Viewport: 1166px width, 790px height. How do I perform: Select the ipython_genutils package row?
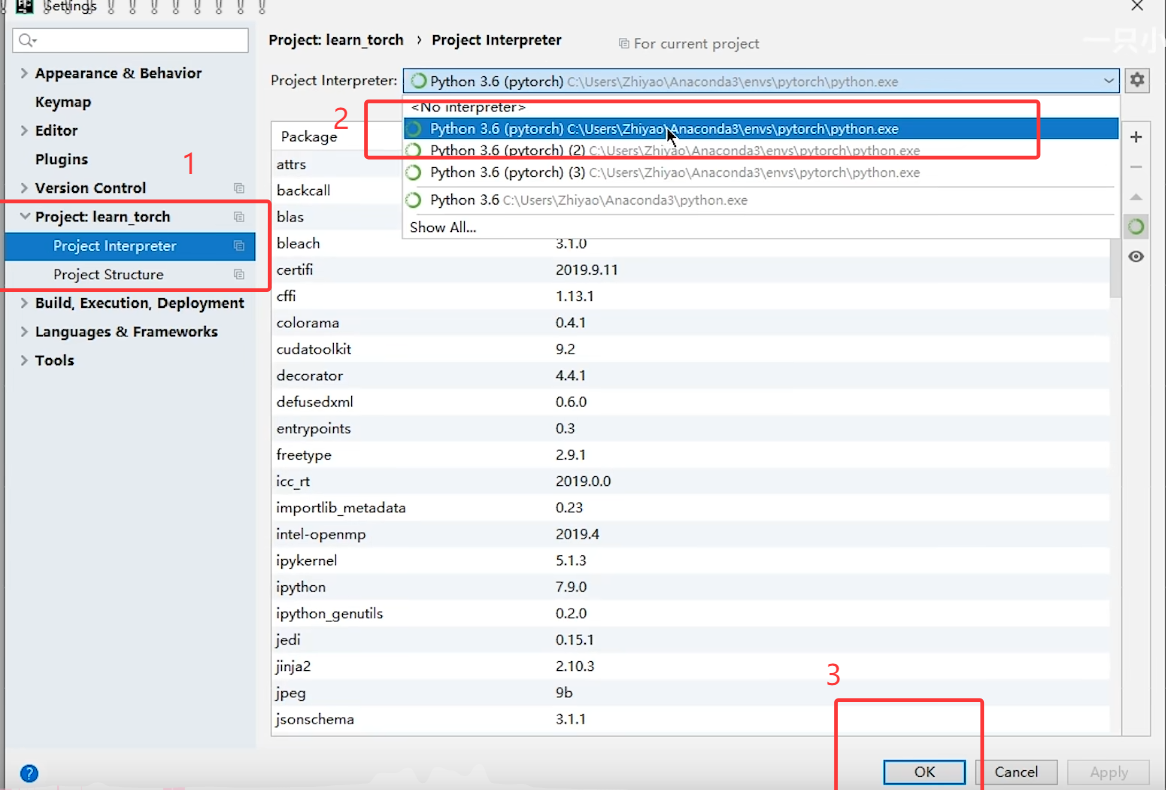click(x=691, y=613)
